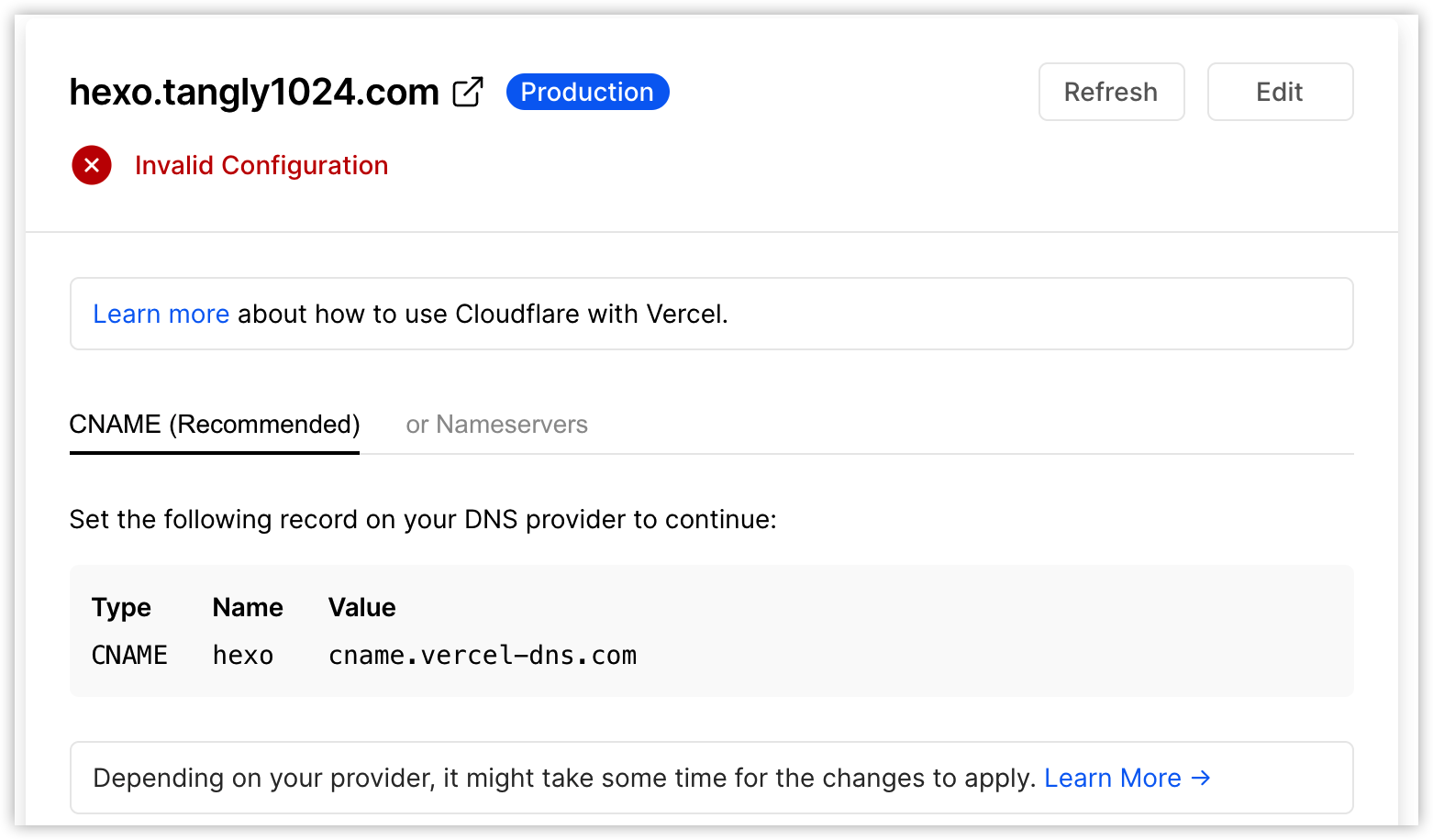Screen dimensions: 1433x840
Task: Click the Type column header
Action: pyautogui.click(x=121, y=607)
